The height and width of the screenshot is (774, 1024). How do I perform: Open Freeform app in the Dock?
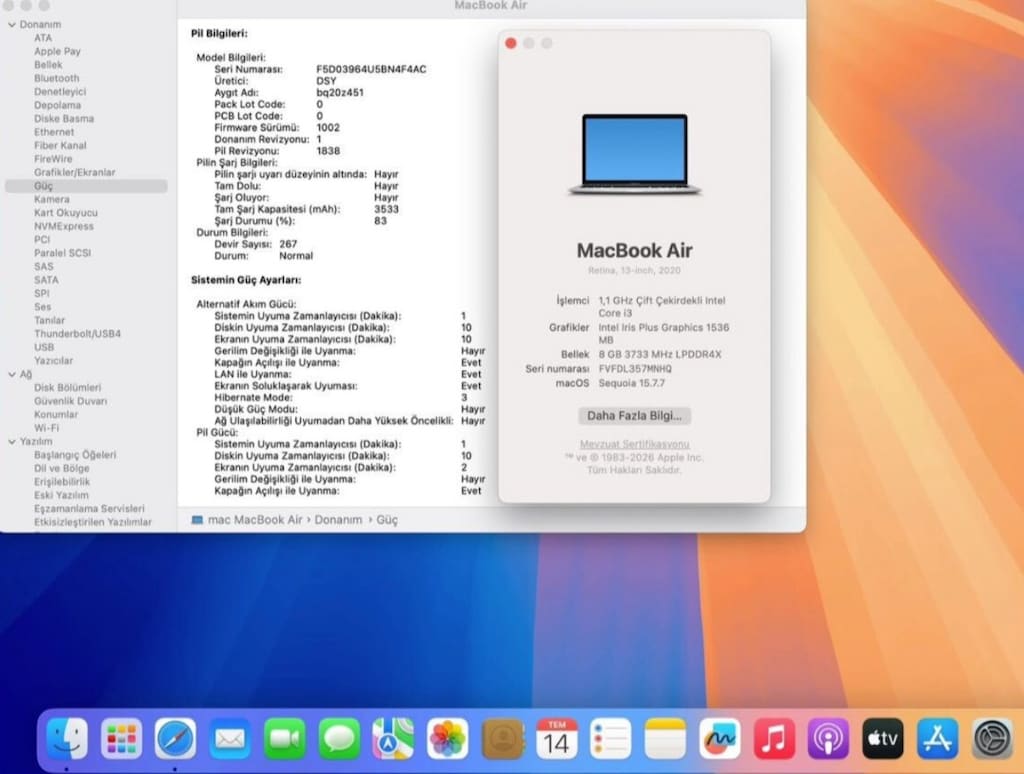[x=720, y=739]
